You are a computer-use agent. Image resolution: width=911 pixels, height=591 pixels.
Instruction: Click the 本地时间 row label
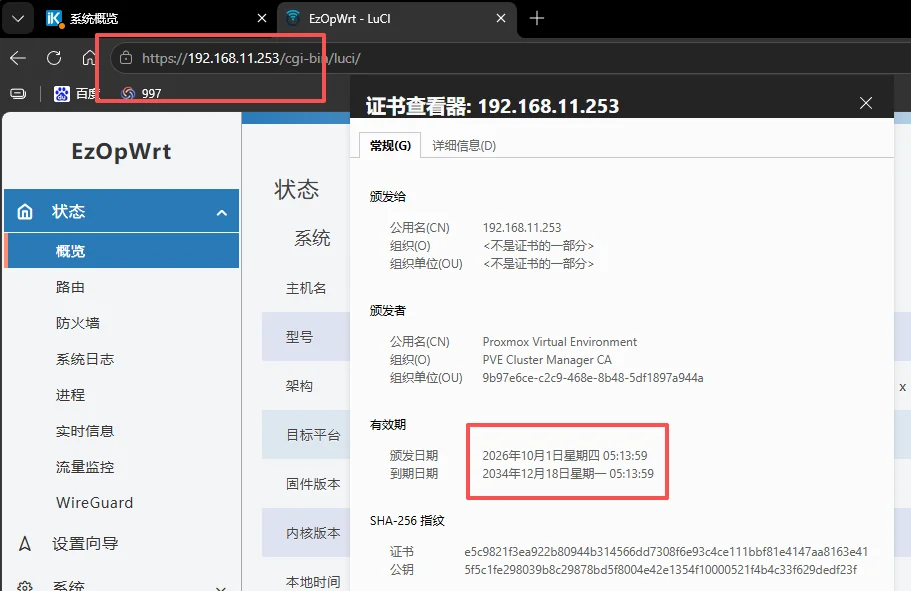pyautogui.click(x=313, y=582)
